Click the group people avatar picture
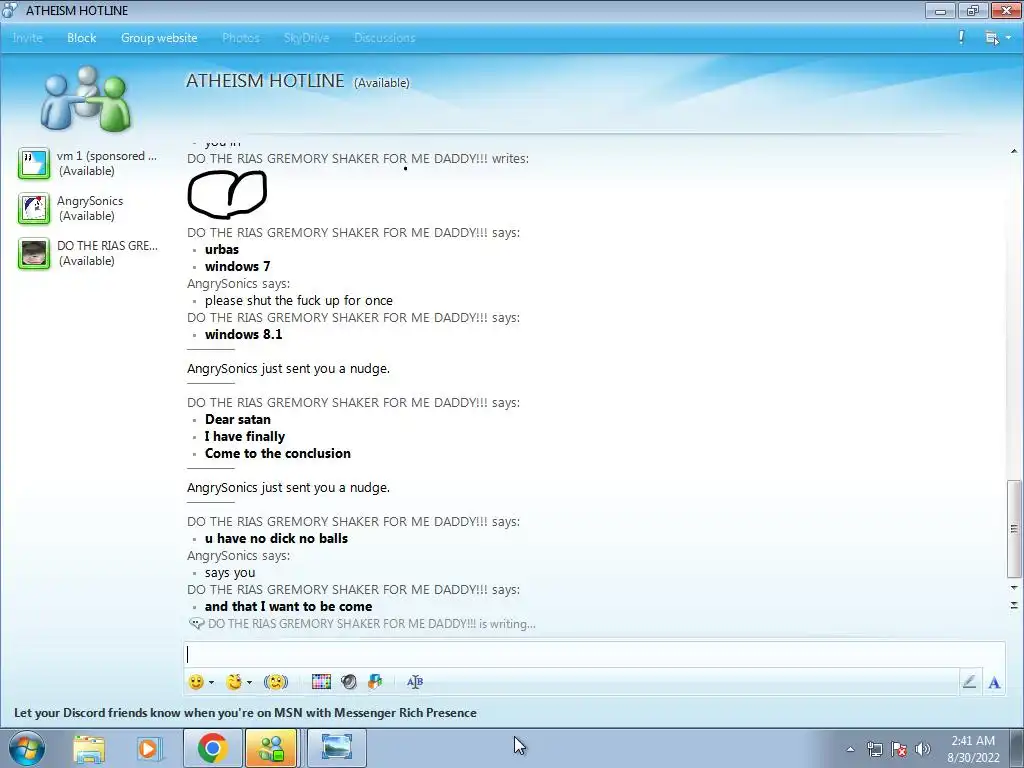Screen dimensions: 1024x768 coord(86,98)
